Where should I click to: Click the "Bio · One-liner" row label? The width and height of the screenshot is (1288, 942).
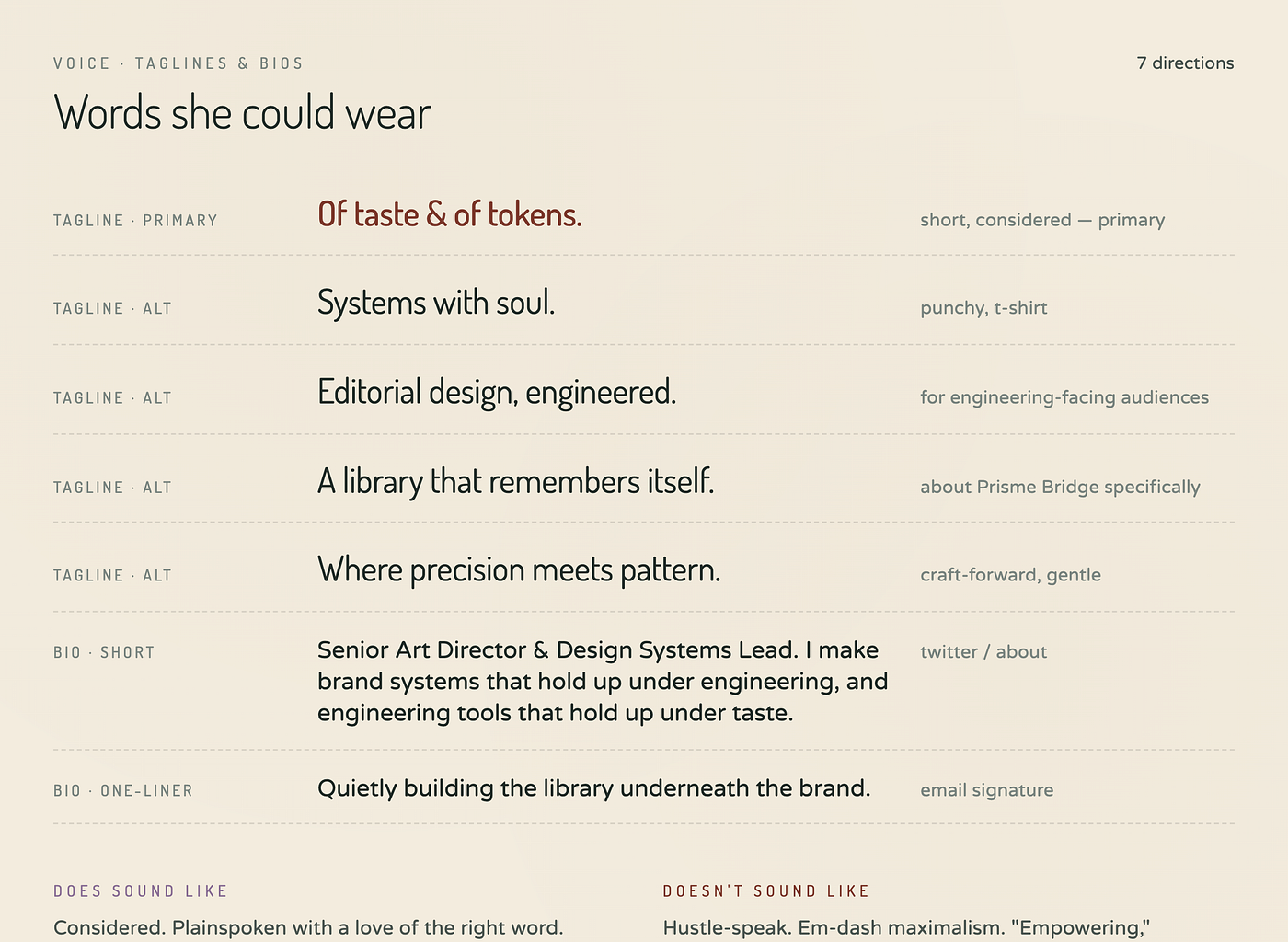coord(123,791)
